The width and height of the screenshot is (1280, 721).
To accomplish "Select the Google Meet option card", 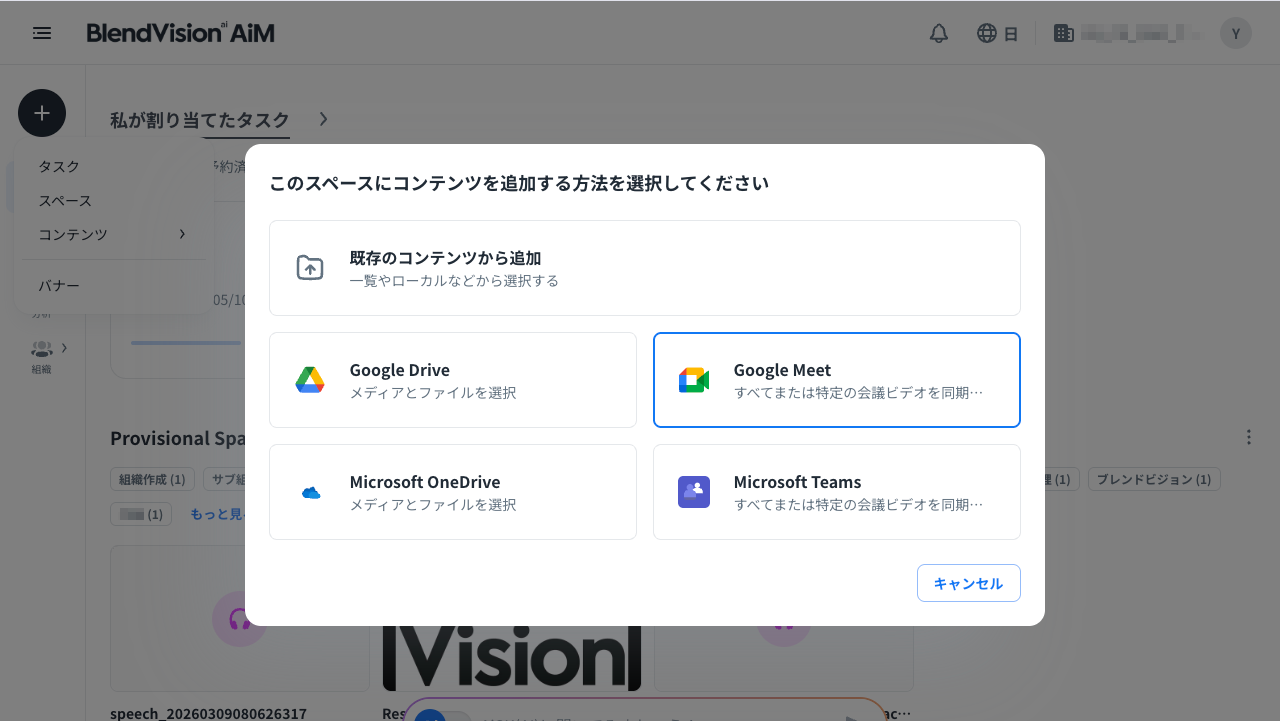I will coord(837,380).
